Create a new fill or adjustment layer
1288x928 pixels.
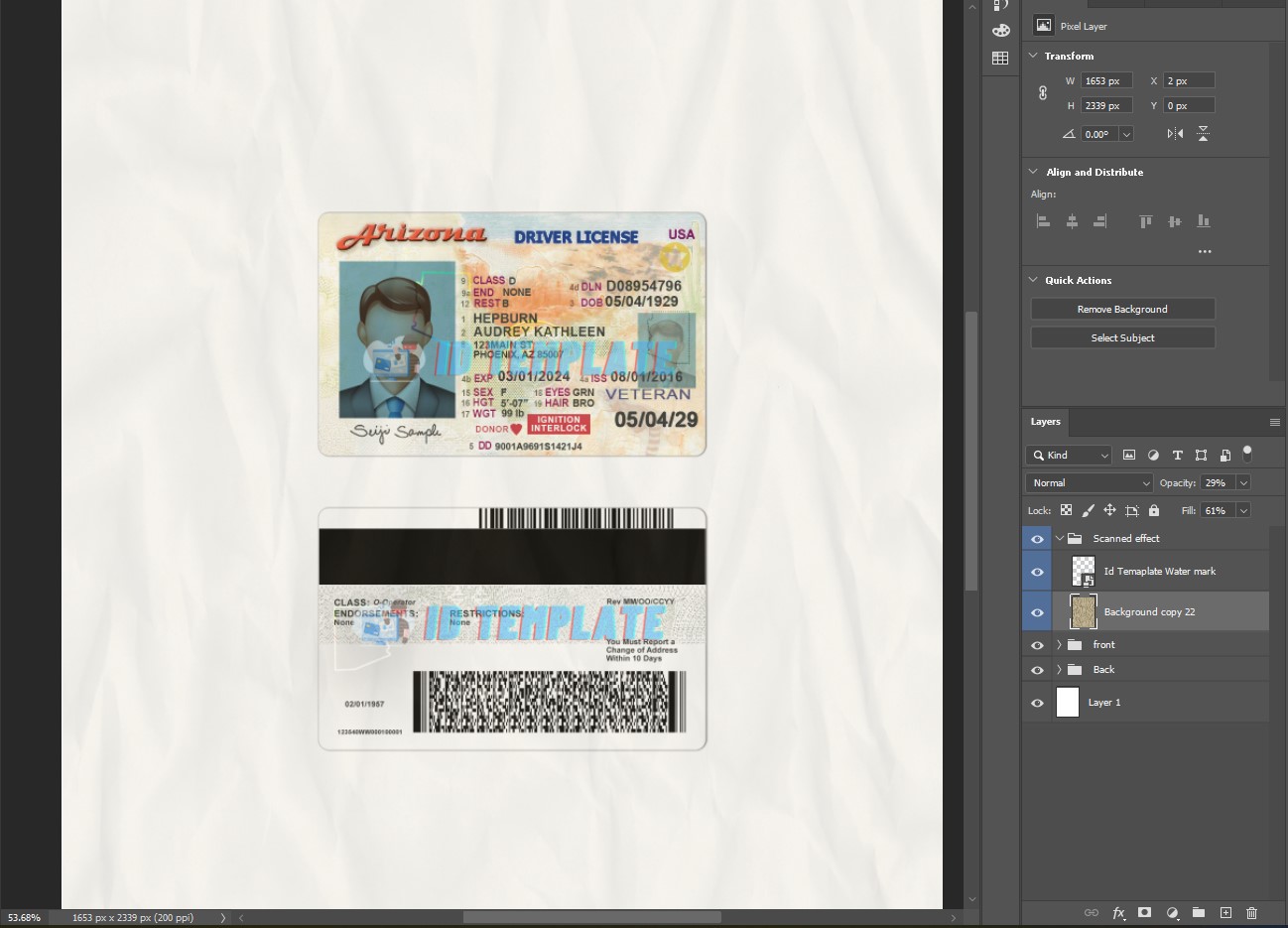pos(1172,912)
